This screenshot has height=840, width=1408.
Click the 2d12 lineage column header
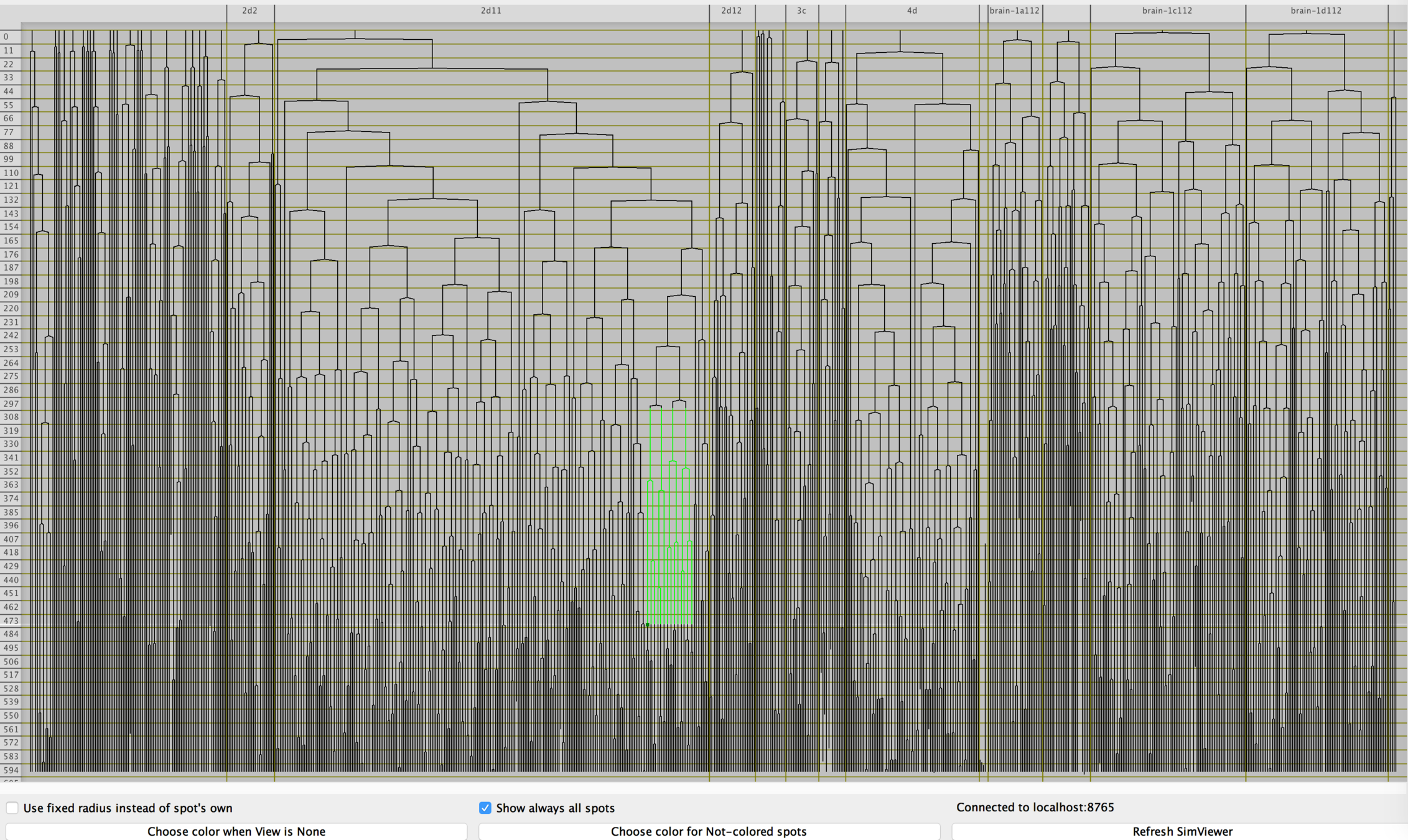pyautogui.click(x=731, y=11)
